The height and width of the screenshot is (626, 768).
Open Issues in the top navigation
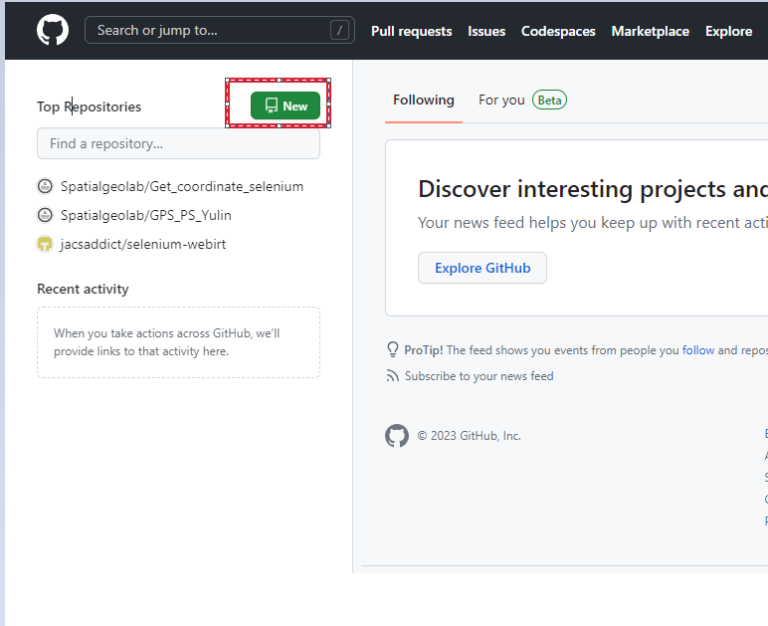click(486, 31)
